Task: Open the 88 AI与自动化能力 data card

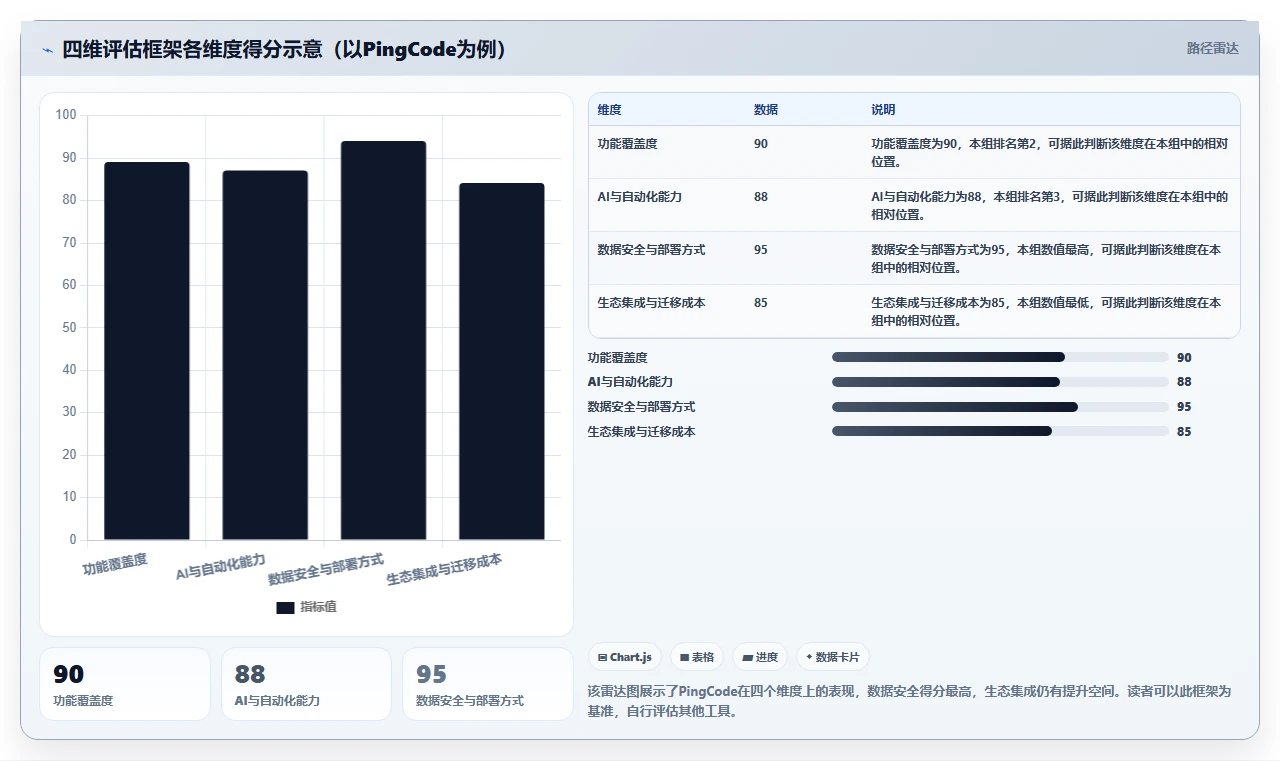Action: tap(306, 684)
